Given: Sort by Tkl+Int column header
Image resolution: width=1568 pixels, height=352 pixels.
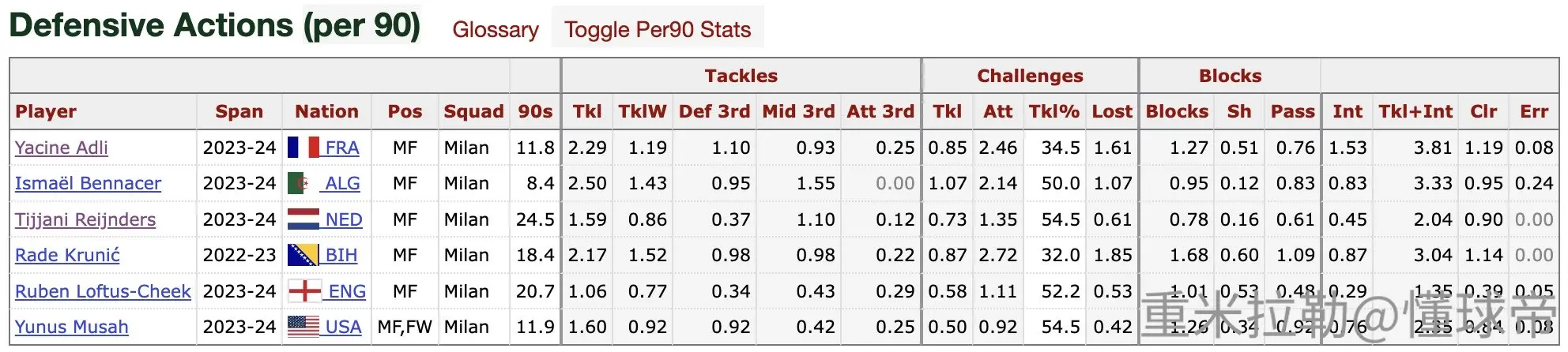Looking at the screenshot, I should [1415, 111].
